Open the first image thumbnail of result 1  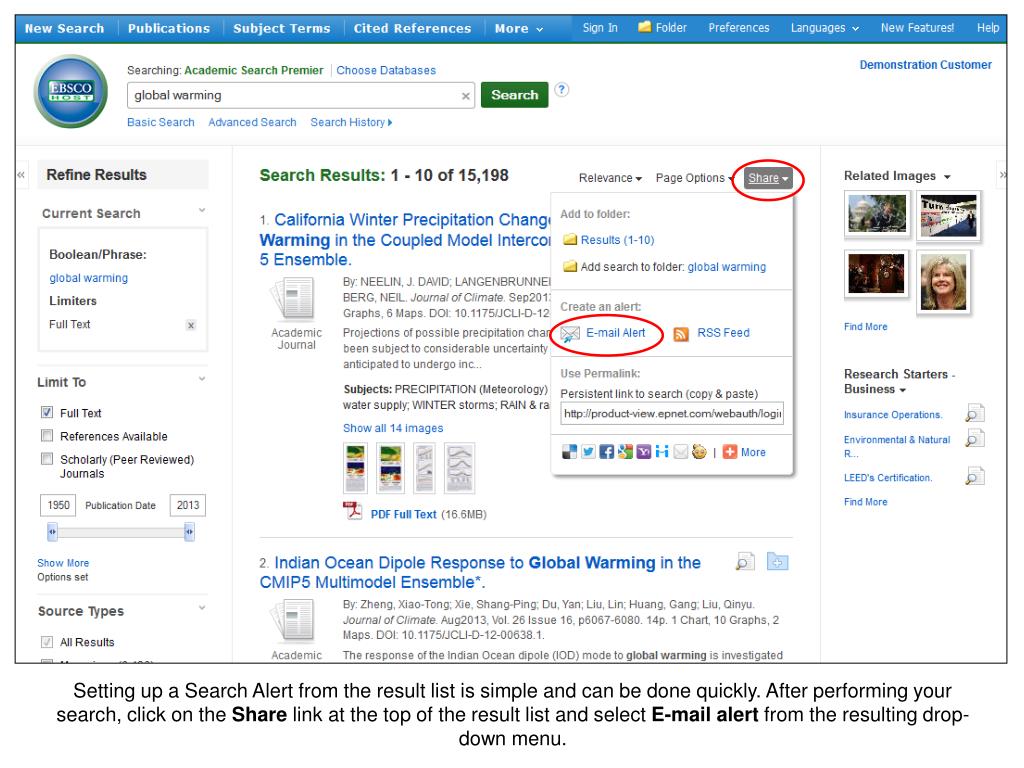(355, 468)
